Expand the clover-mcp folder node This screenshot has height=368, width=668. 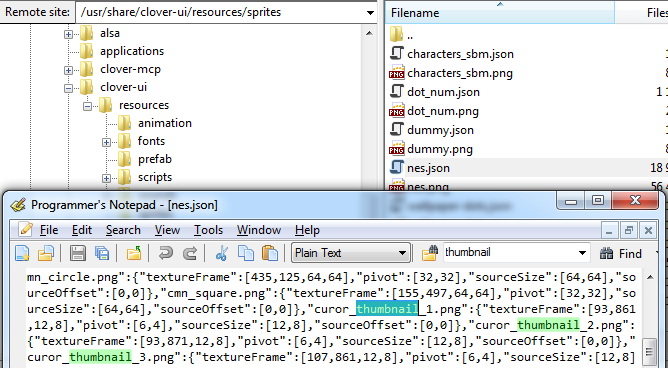coord(68,70)
